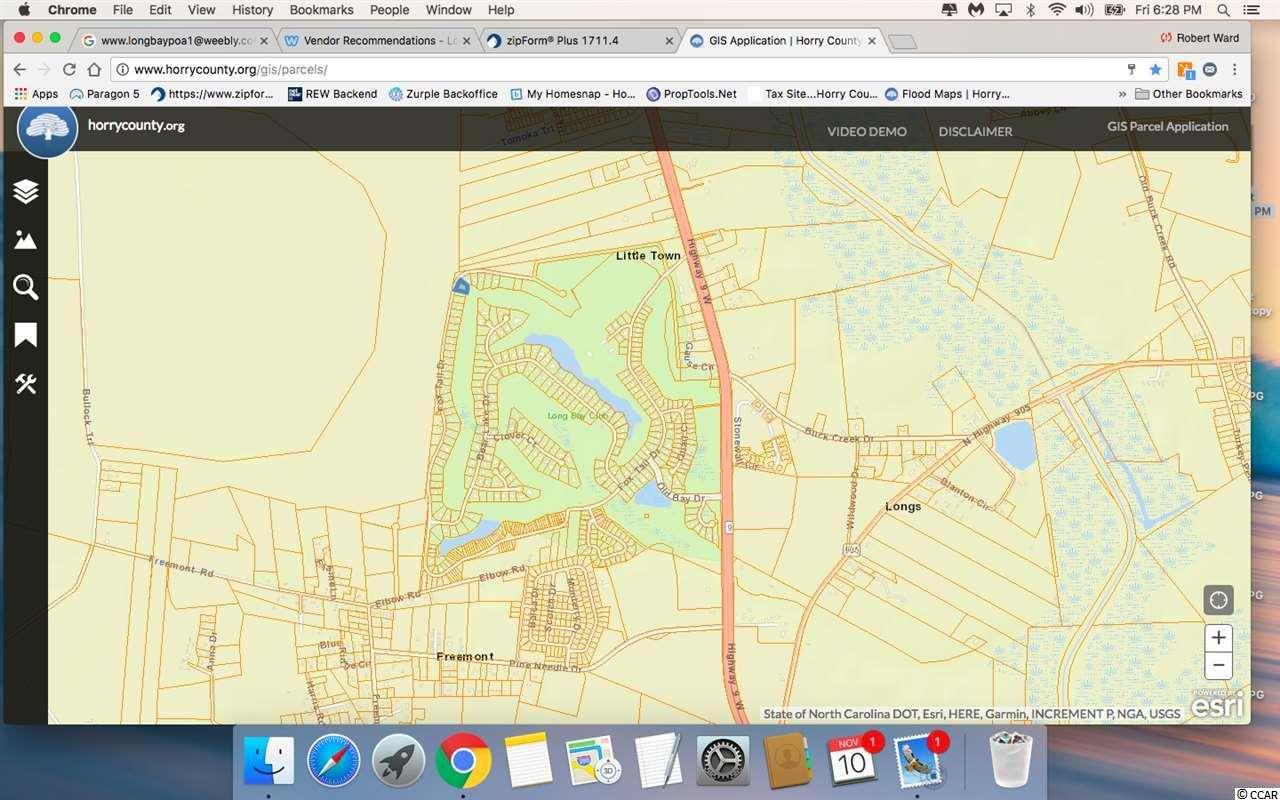Open the History menu
Image resolution: width=1280 pixels, height=800 pixels.
pyautogui.click(x=252, y=10)
